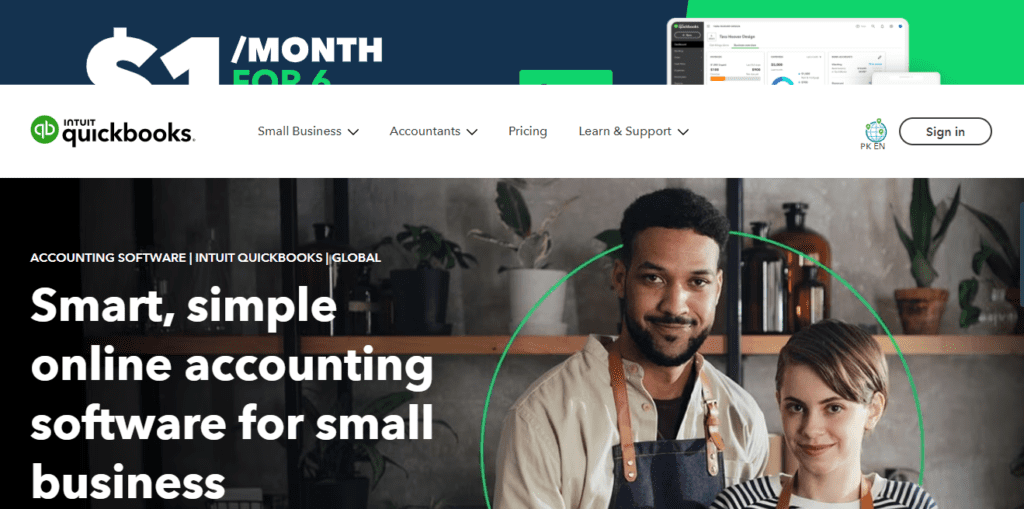The image size is (1024, 509).
Task: Click the $1/month promo offer text
Action: 235,59
